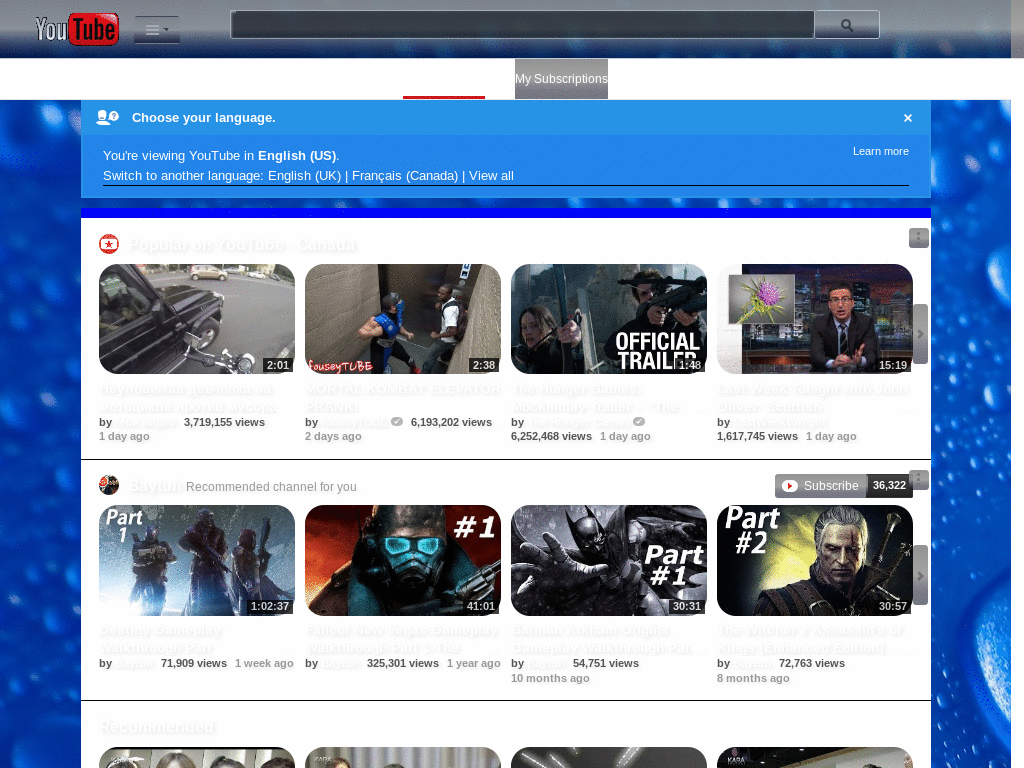Screen dimensions: 1024x768
Task: Click fouseyTUBE channel name
Action: (x=354, y=423)
